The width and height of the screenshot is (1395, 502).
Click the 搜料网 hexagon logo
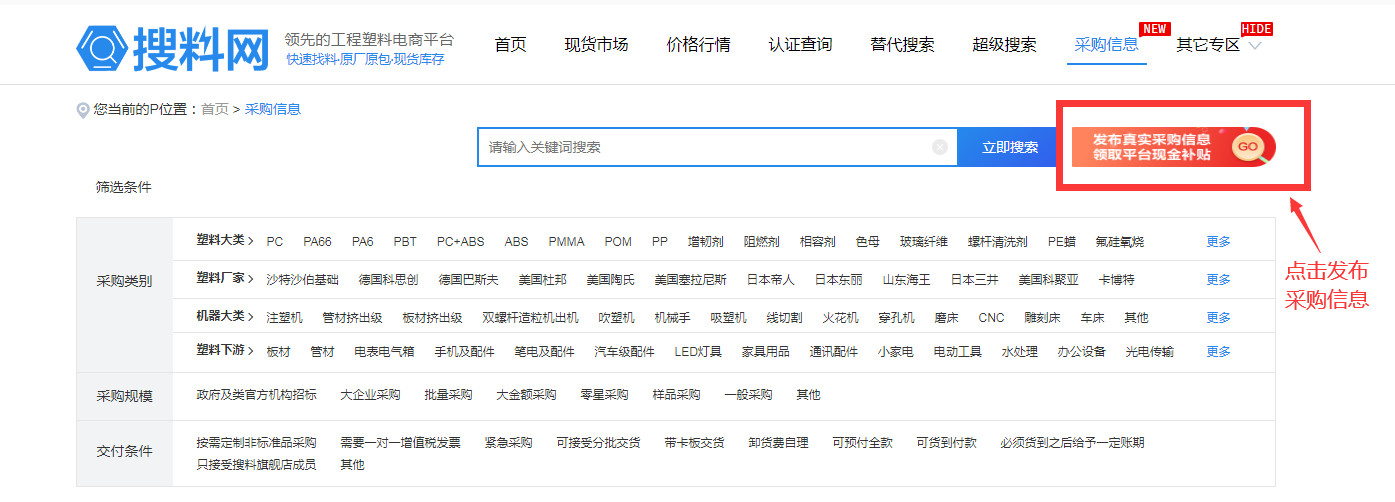tap(104, 47)
